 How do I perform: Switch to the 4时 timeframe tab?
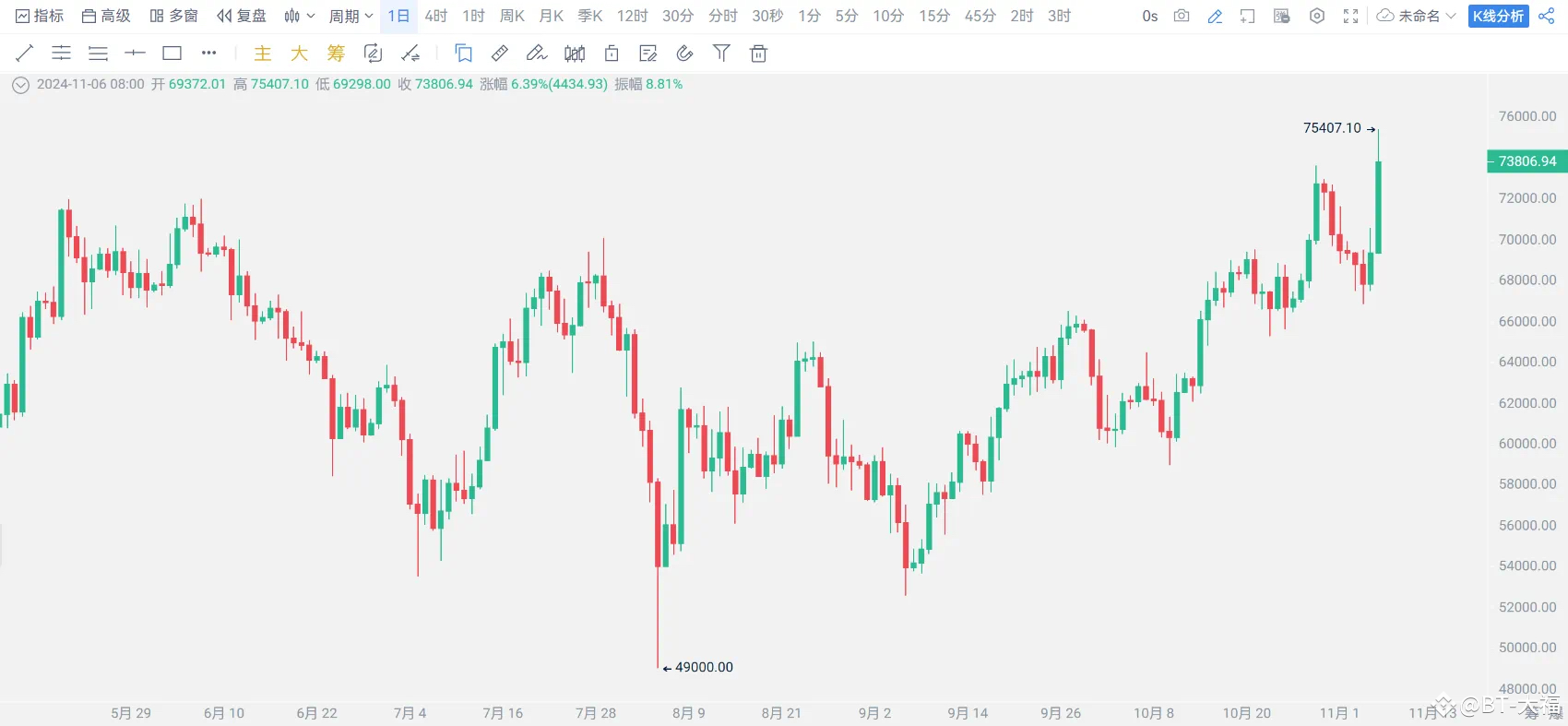tap(436, 16)
